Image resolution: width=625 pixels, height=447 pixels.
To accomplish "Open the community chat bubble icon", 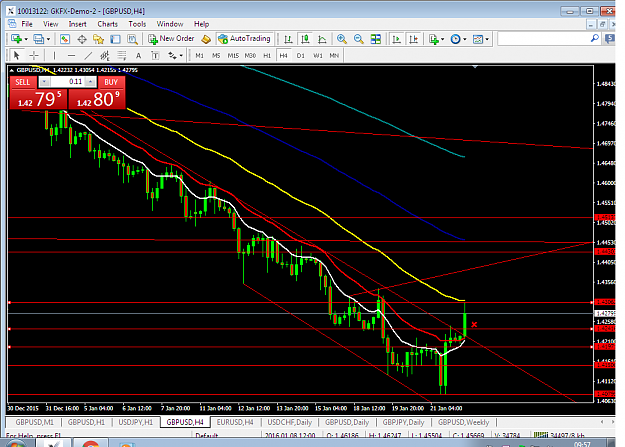I will click(x=610, y=39).
